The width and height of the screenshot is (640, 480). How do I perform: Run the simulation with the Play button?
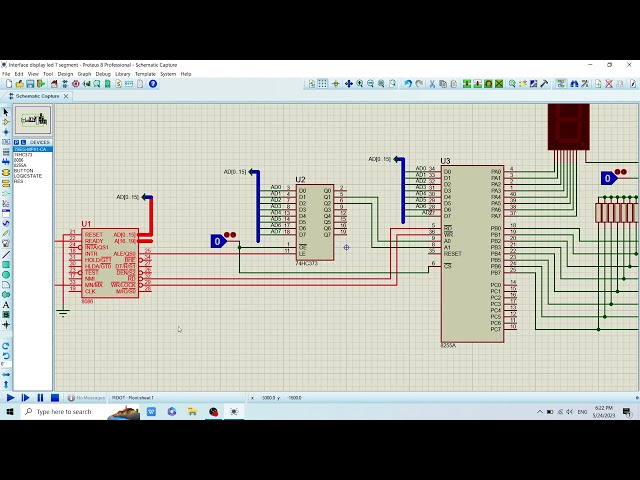coord(11,398)
